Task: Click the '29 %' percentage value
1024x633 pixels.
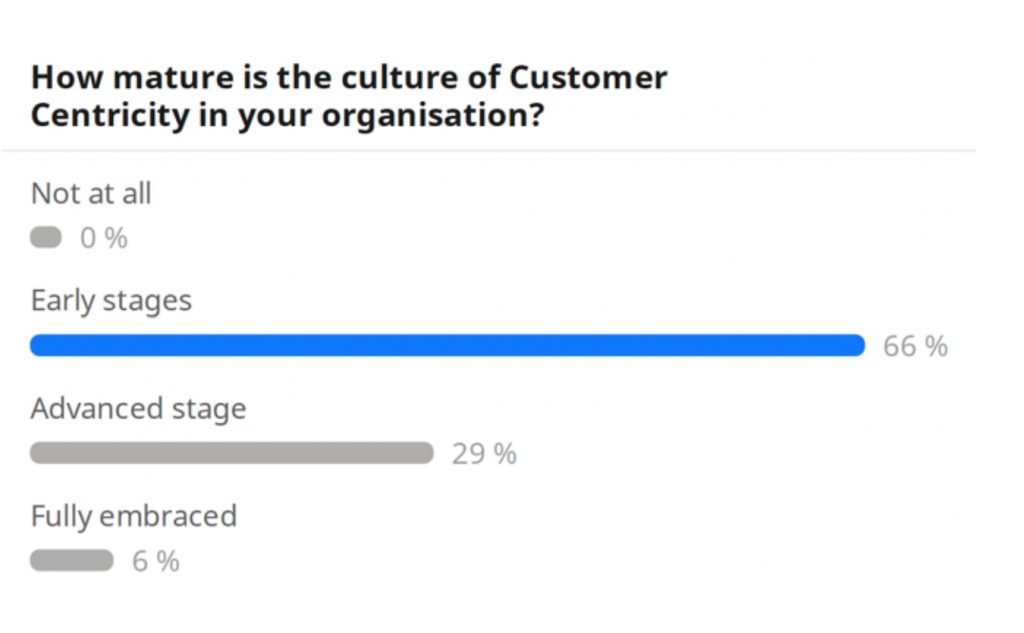Action: (x=484, y=454)
